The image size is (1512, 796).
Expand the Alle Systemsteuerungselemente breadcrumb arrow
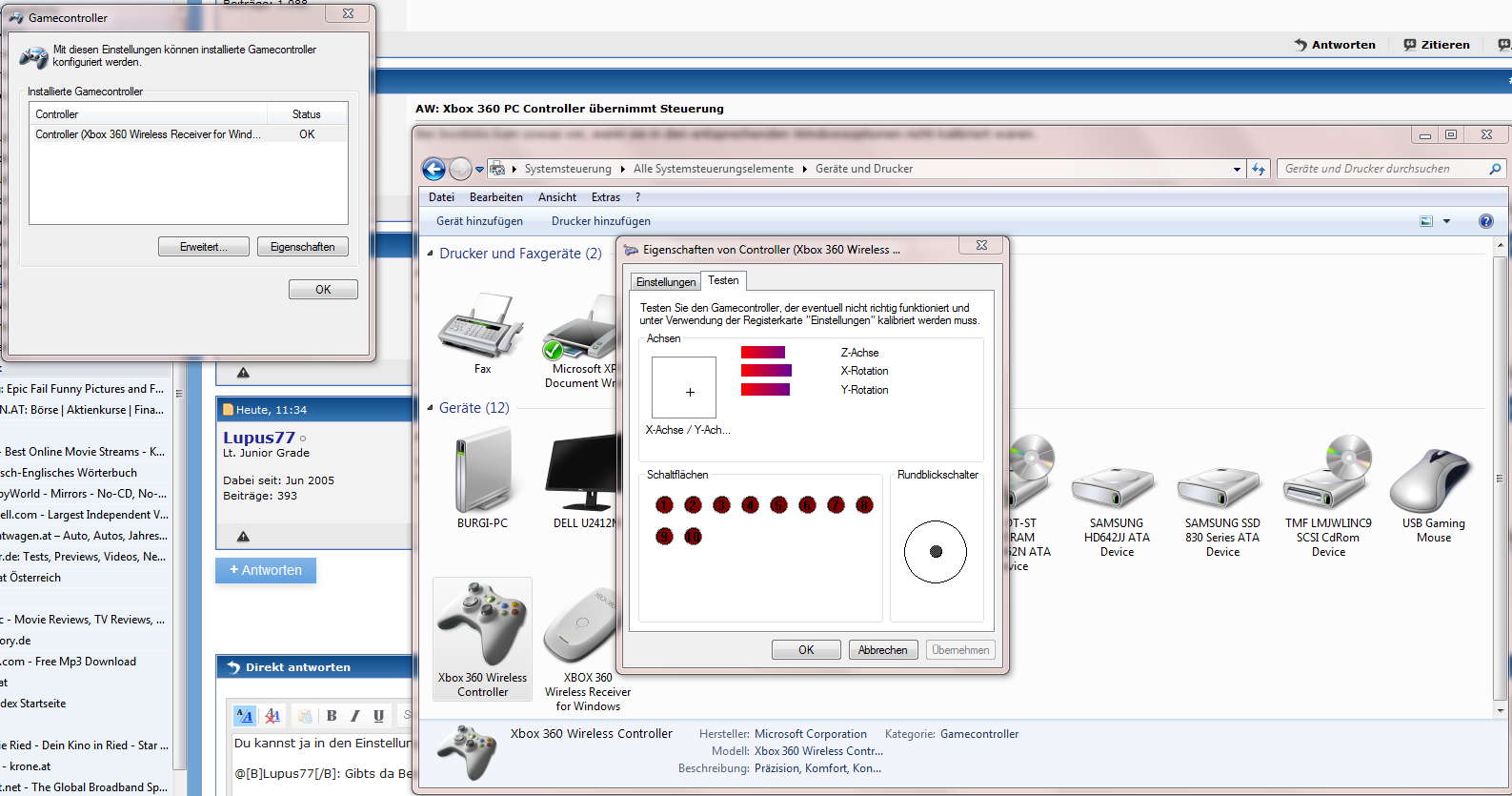pos(804,169)
